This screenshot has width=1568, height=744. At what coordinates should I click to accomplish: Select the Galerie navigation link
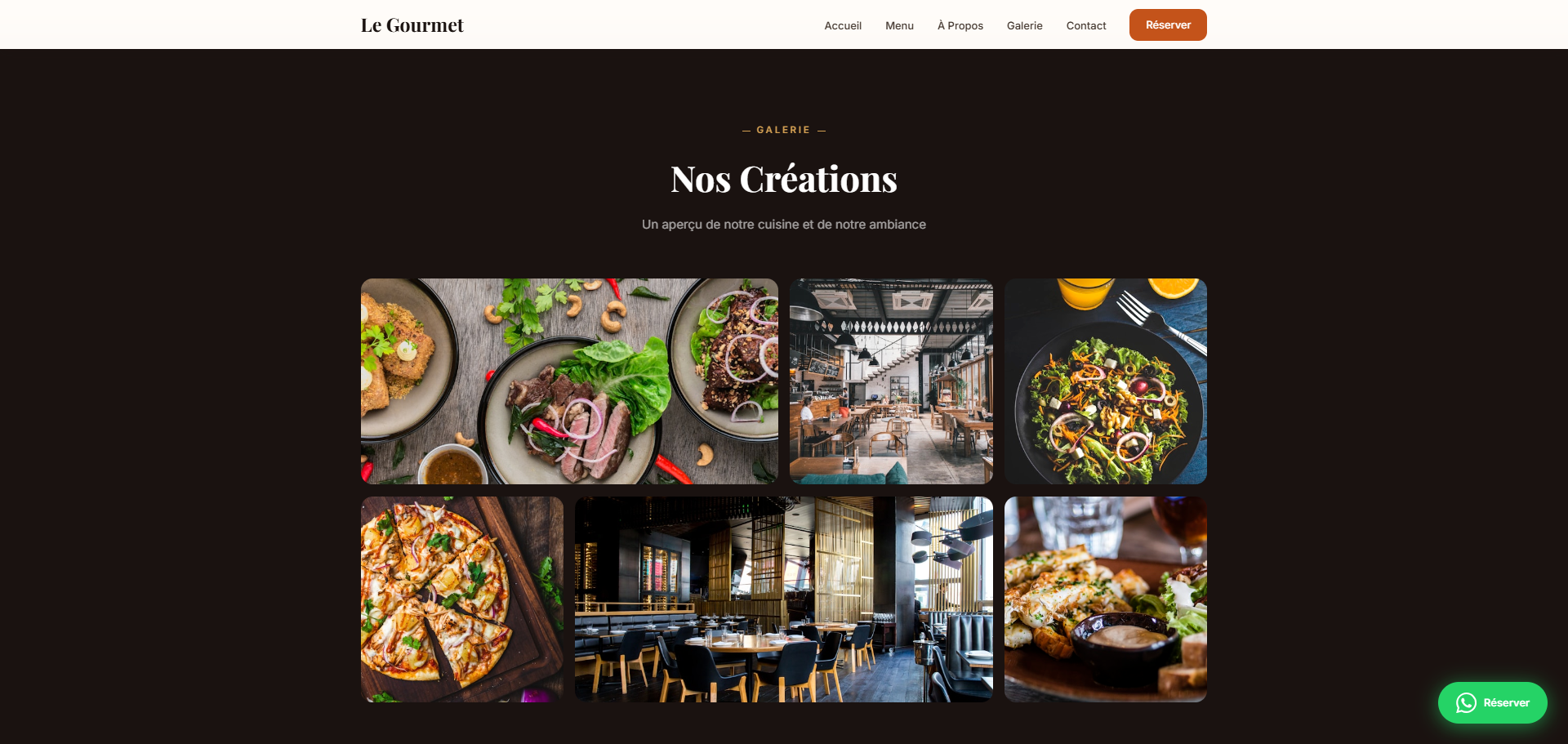[x=1025, y=25]
